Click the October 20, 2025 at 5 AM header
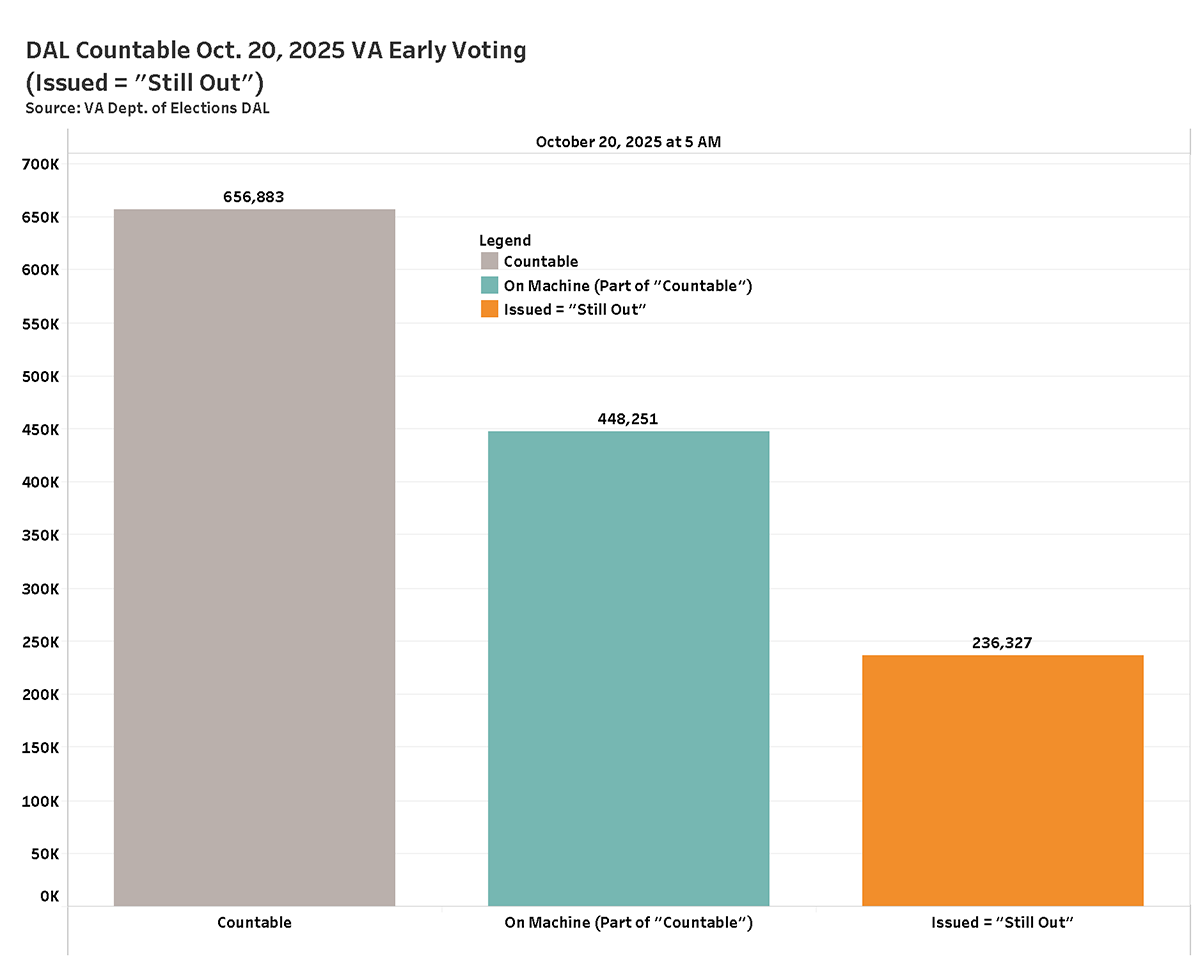 [x=628, y=142]
